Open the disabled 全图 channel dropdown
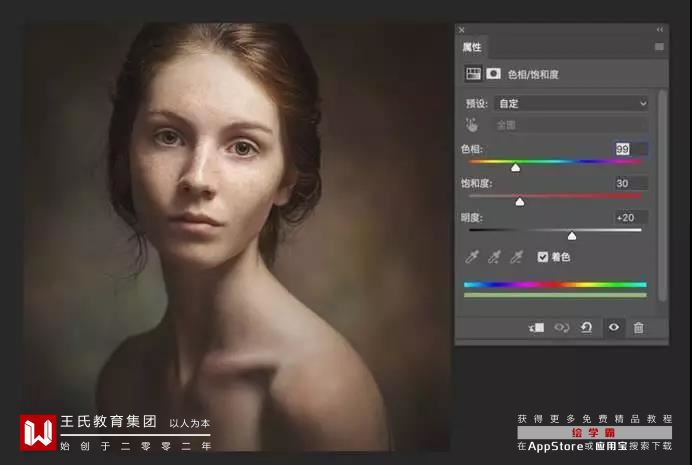 [571, 125]
